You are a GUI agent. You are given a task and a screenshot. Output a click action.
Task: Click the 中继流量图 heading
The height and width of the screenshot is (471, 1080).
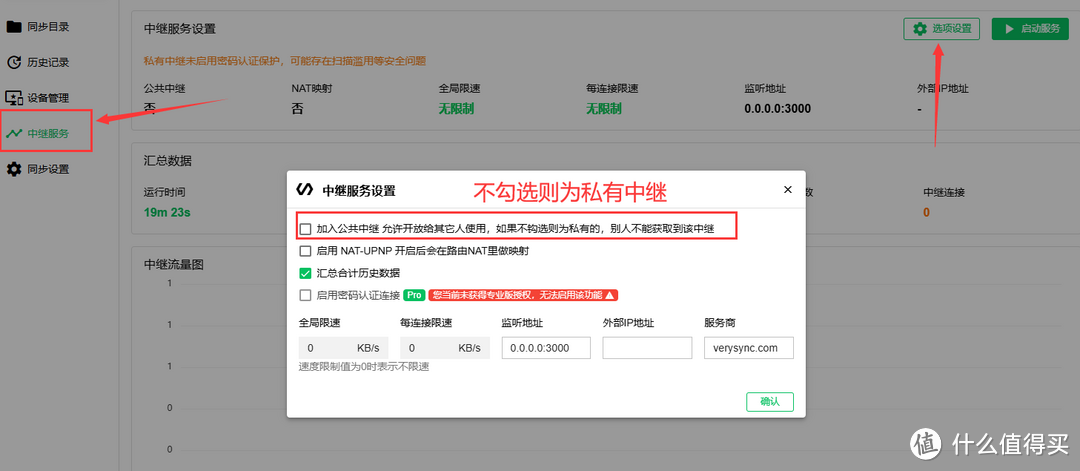174,264
